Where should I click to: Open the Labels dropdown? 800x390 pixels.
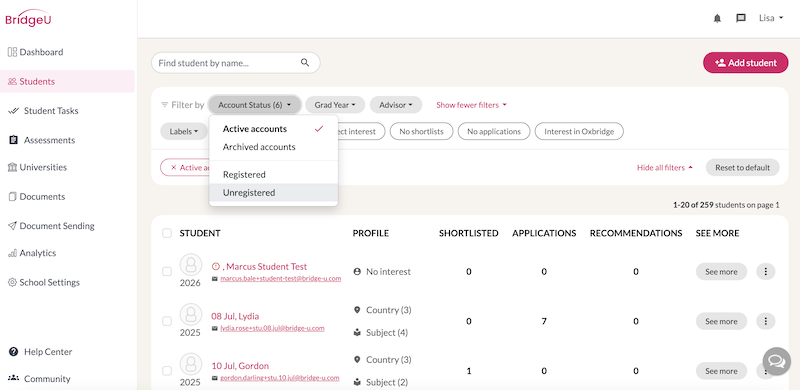coord(184,131)
